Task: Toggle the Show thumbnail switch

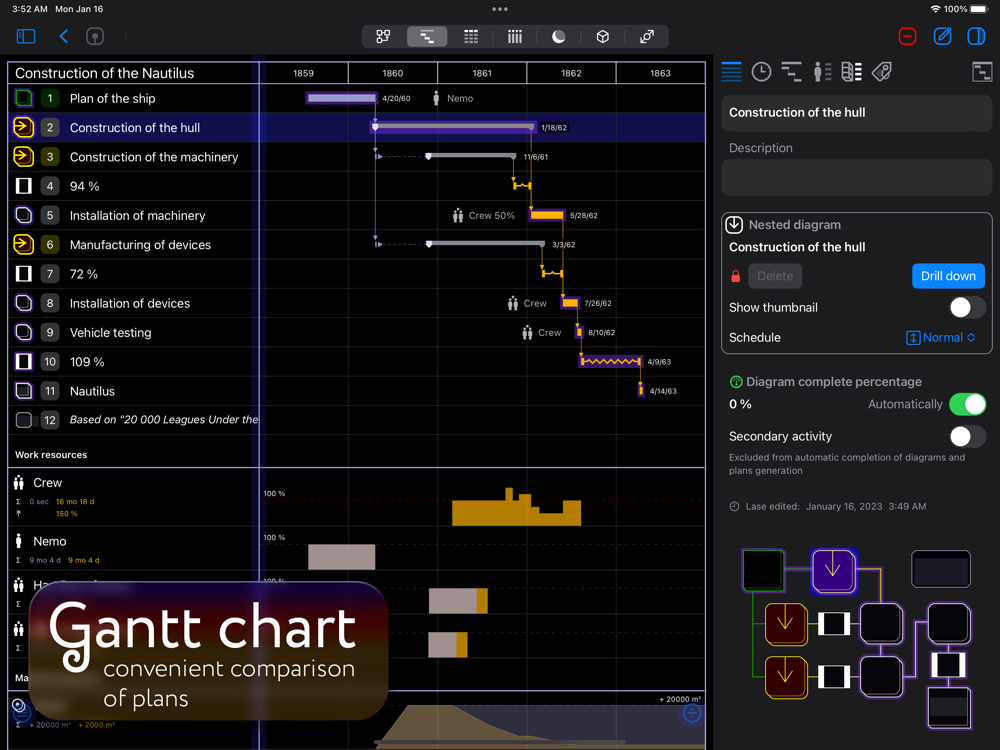Action: pyautogui.click(x=967, y=307)
